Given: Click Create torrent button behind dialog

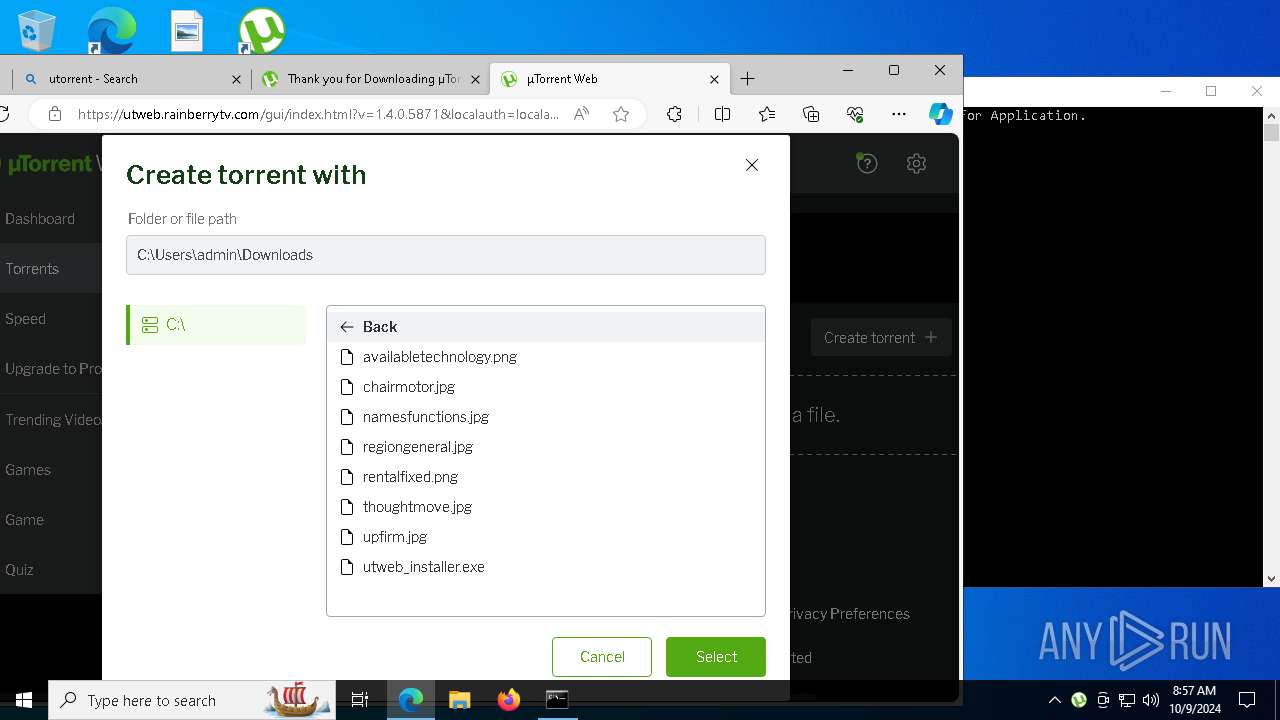Looking at the screenshot, I should pyautogui.click(x=880, y=338).
